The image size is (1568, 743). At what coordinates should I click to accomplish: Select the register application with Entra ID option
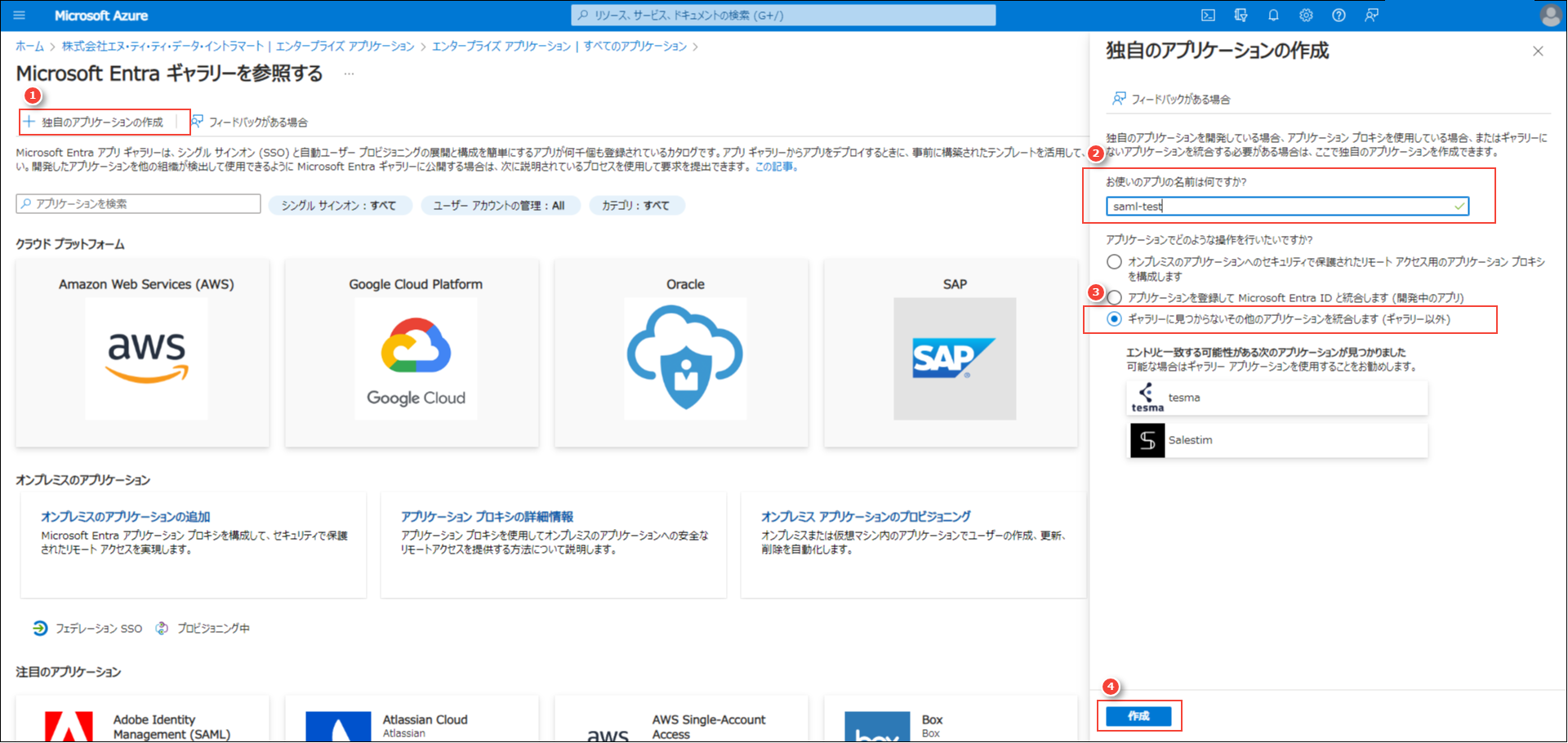coord(1114,298)
